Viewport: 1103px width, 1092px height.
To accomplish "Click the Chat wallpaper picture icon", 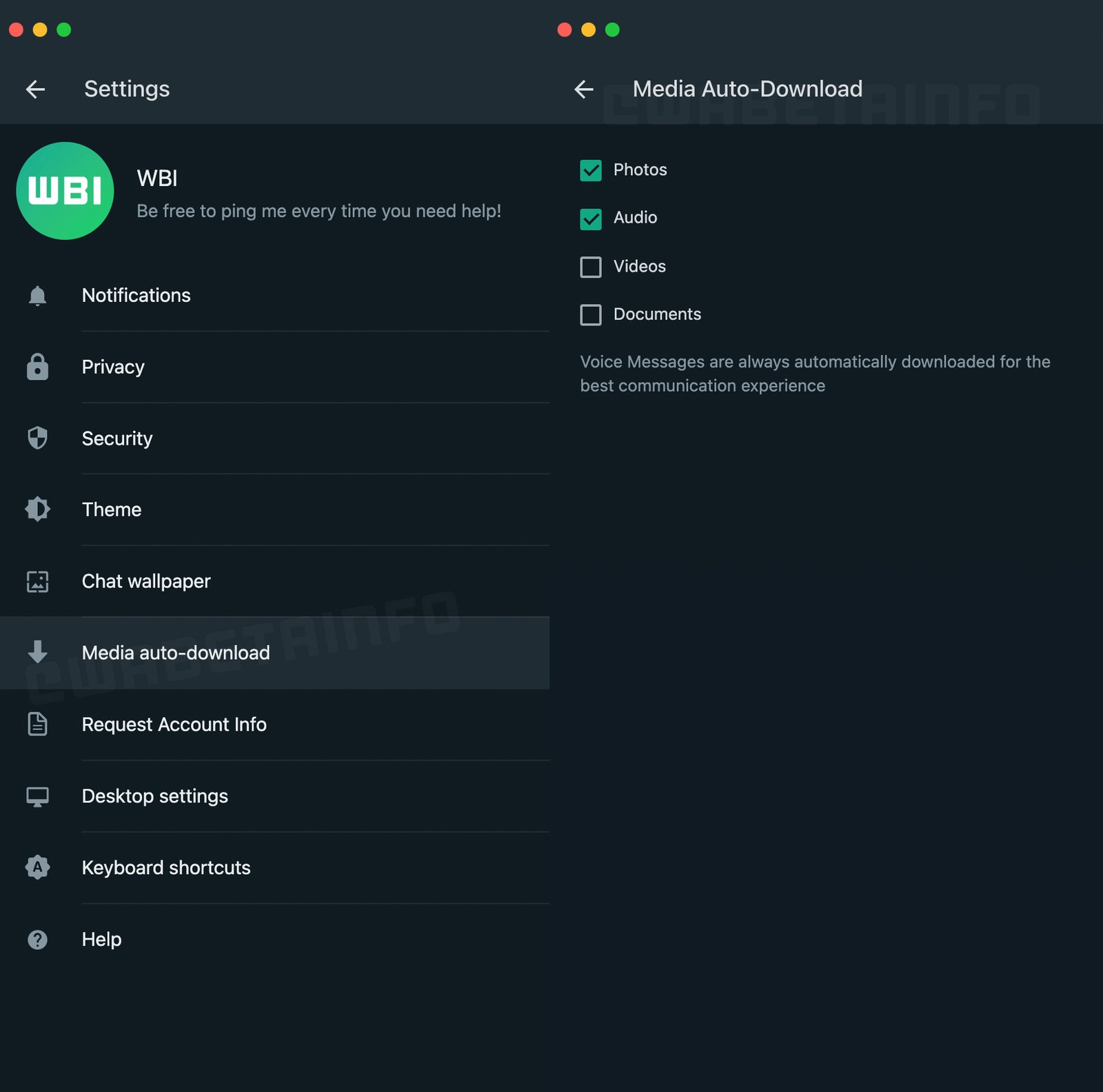I will click(37, 581).
